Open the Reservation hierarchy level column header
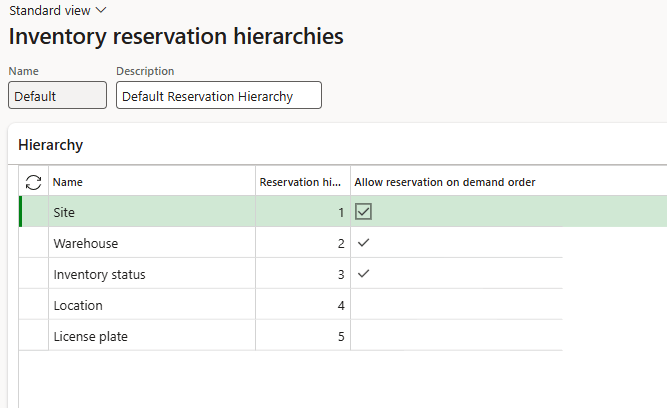The height and width of the screenshot is (408, 667). 301,182
